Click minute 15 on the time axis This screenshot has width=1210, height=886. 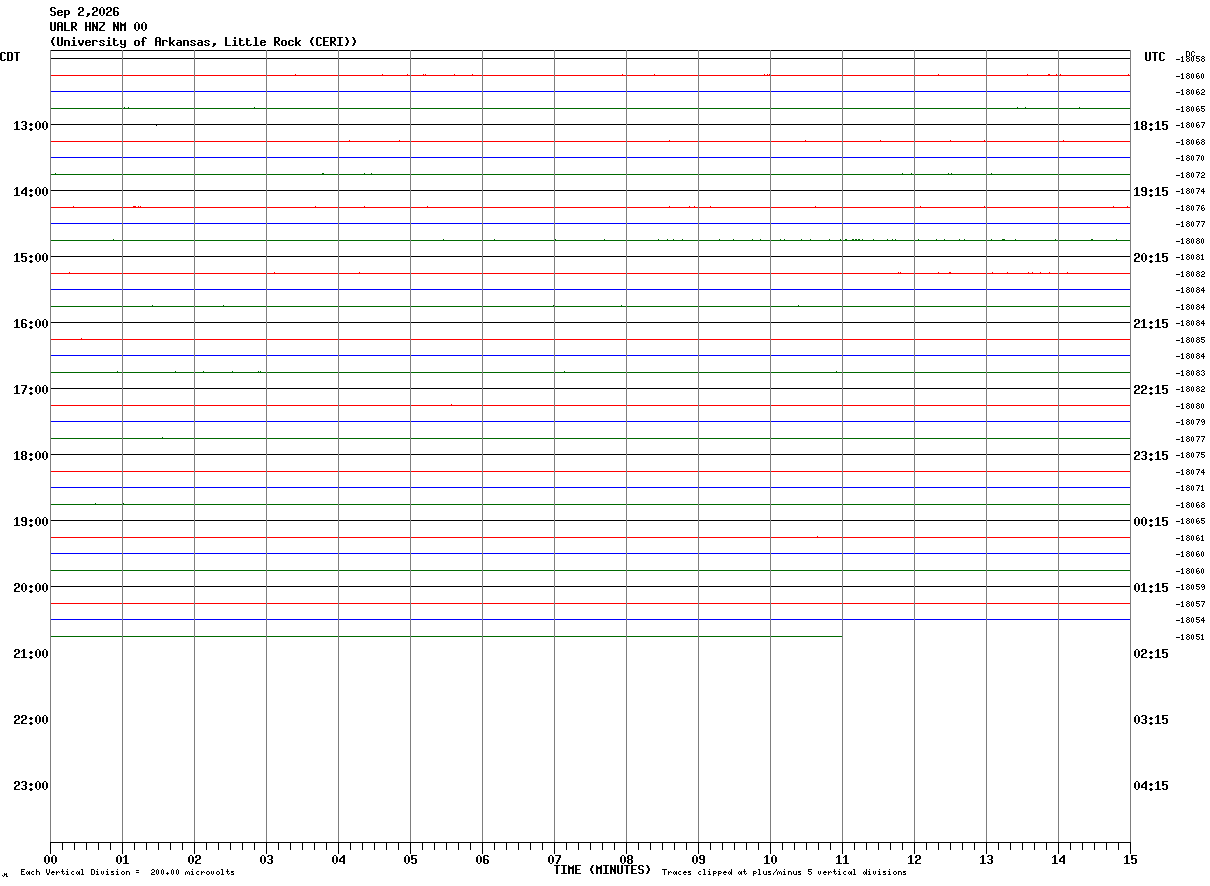1130,859
